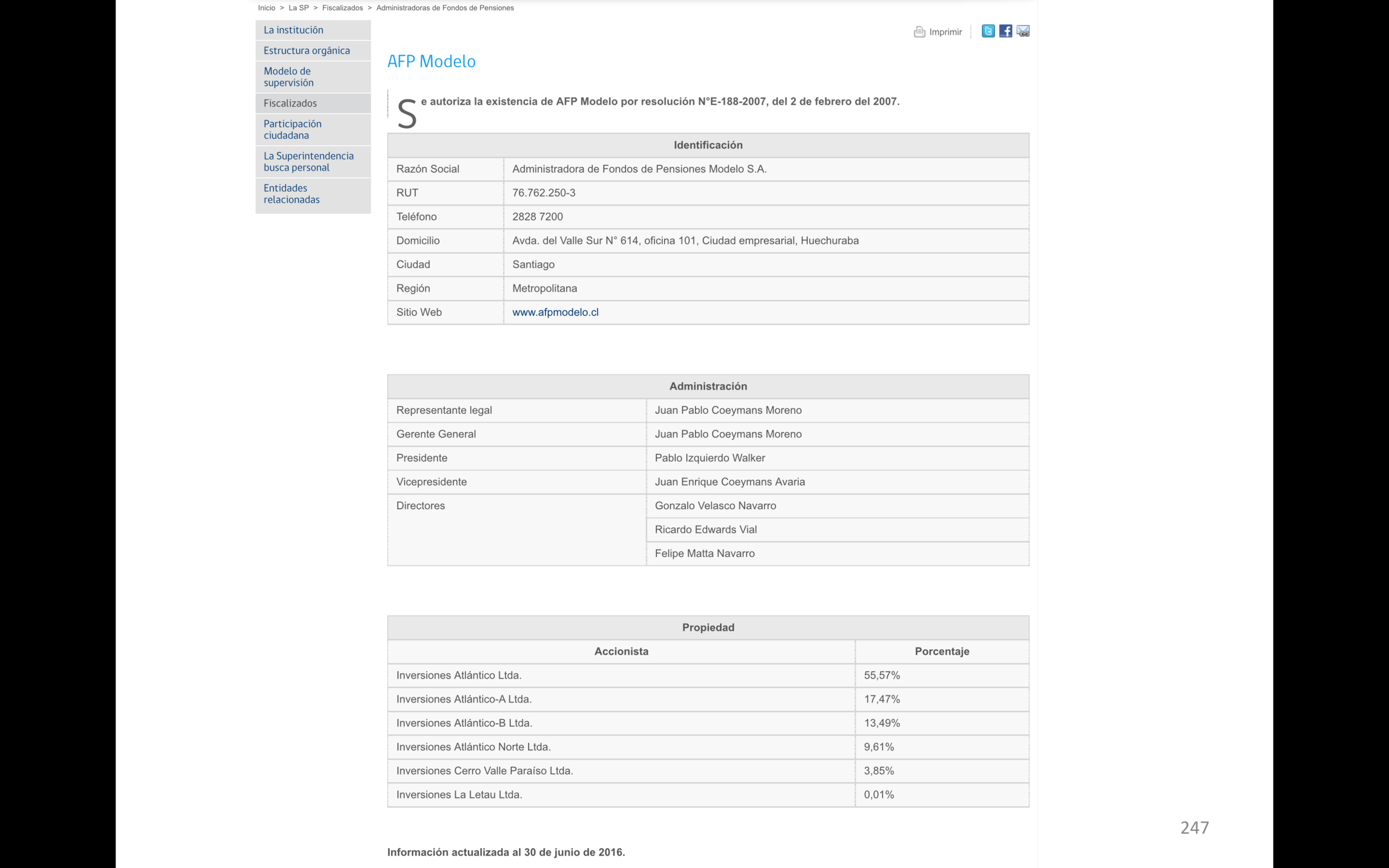The width and height of the screenshot is (1389, 868).
Task: Click Fiscalizados in breadcrumb trail
Action: coord(342,8)
